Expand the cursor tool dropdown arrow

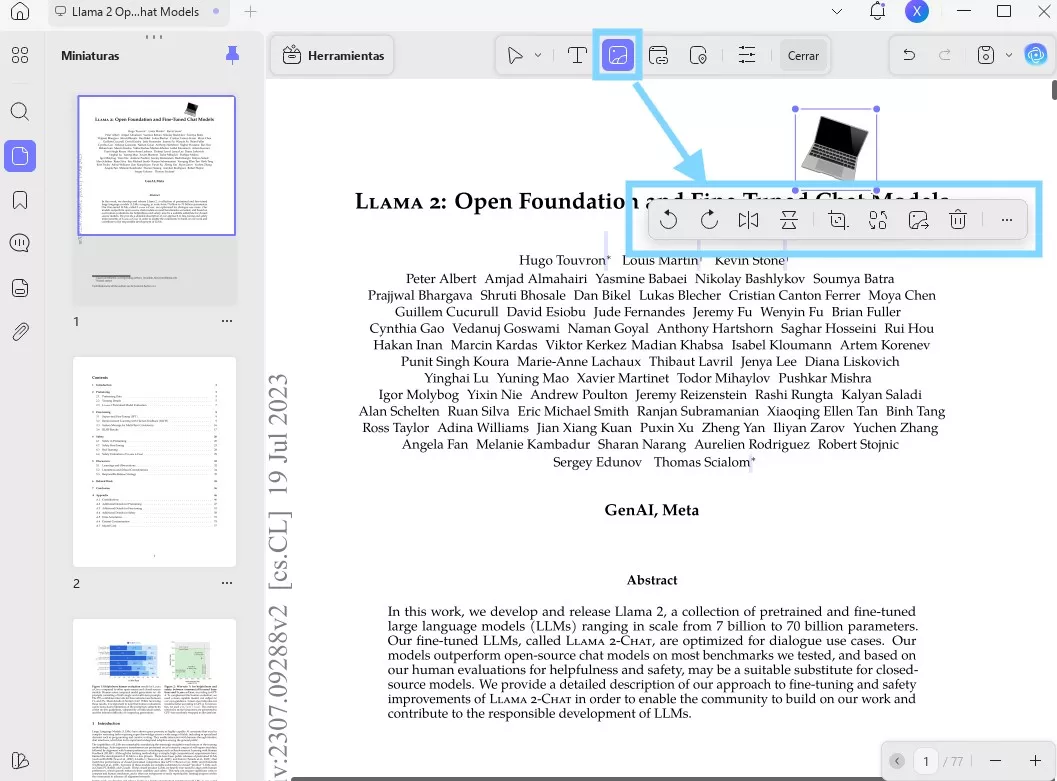[538, 55]
